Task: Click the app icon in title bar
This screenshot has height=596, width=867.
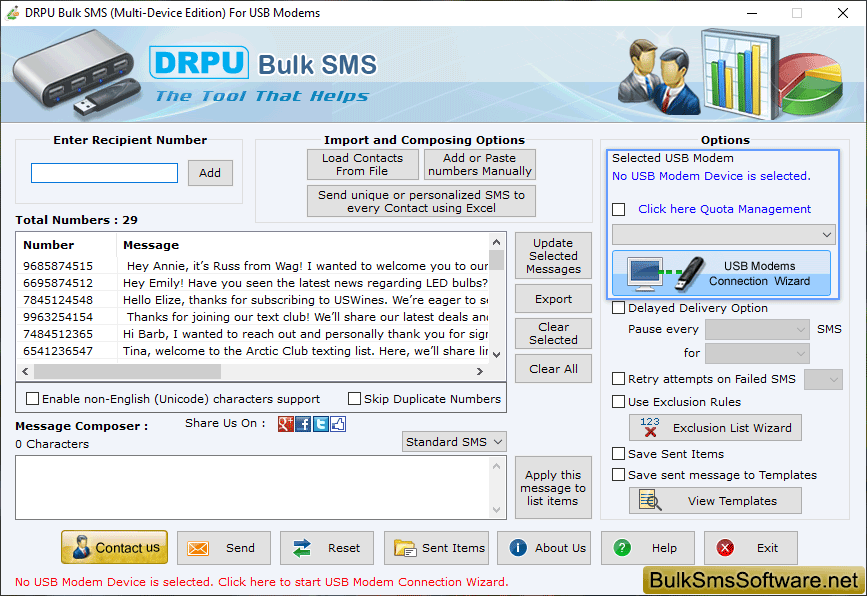Action: 13,12
